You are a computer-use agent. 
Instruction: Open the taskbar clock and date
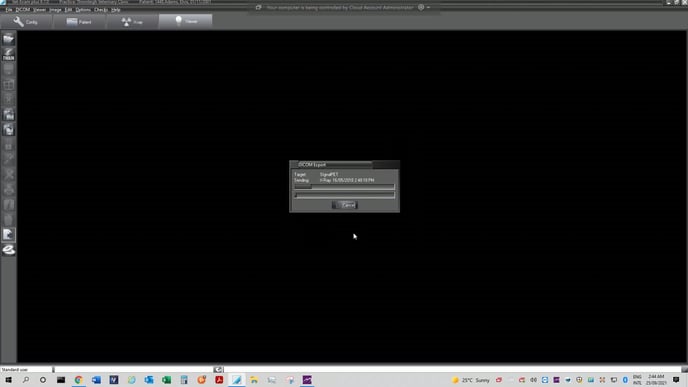coord(656,380)
